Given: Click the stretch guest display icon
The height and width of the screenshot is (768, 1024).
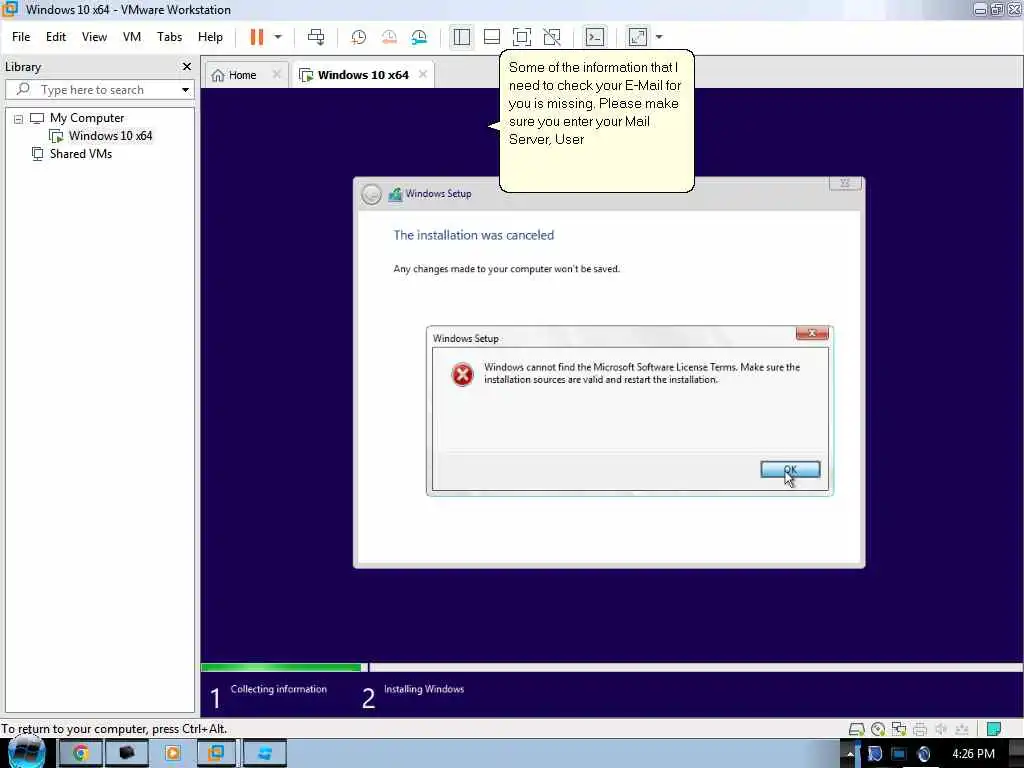Looking at the screenshot, I should pyautogui.click(x=638, y=37).
